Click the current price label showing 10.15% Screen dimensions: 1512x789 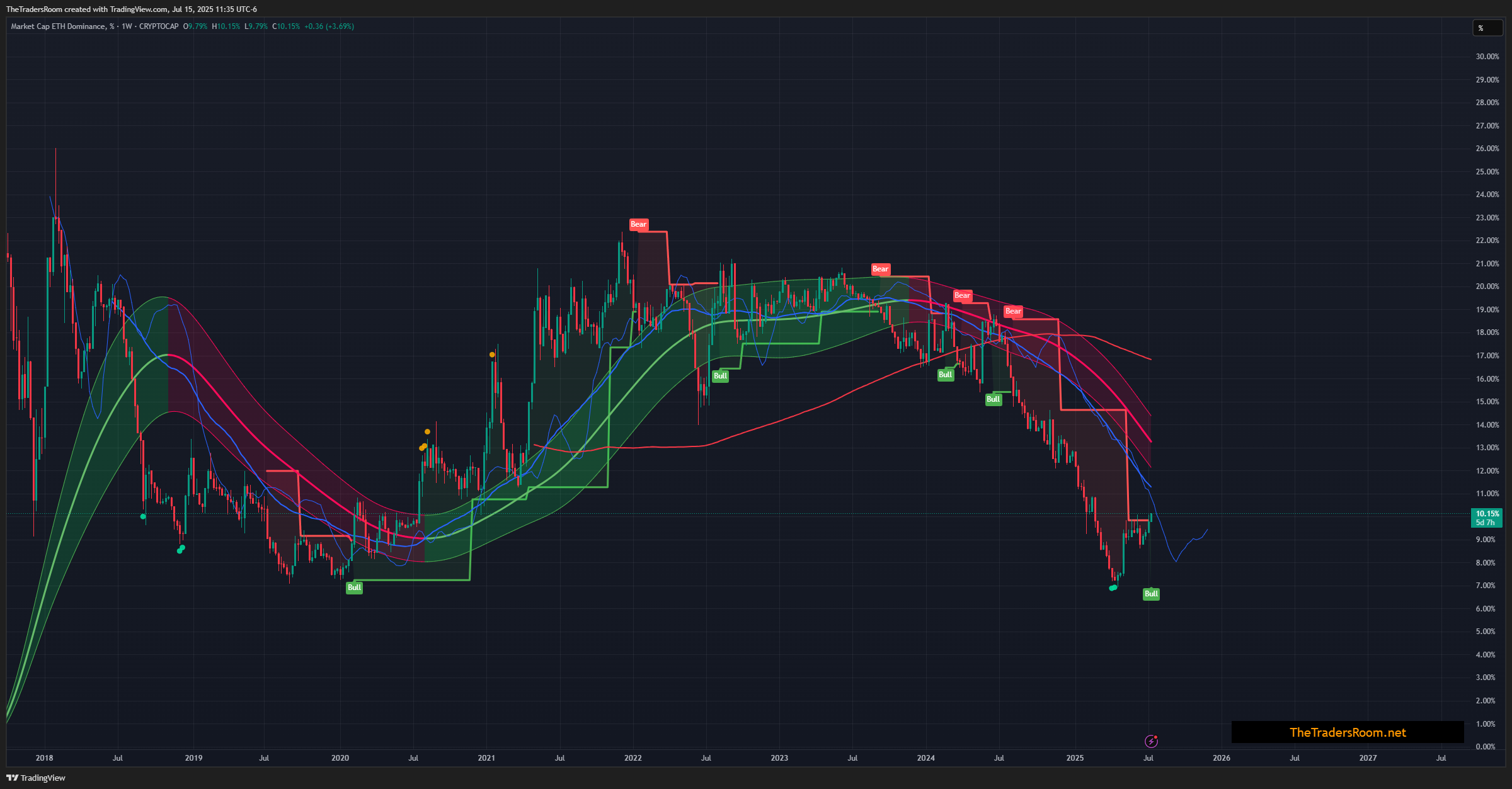pos(1487,514)
